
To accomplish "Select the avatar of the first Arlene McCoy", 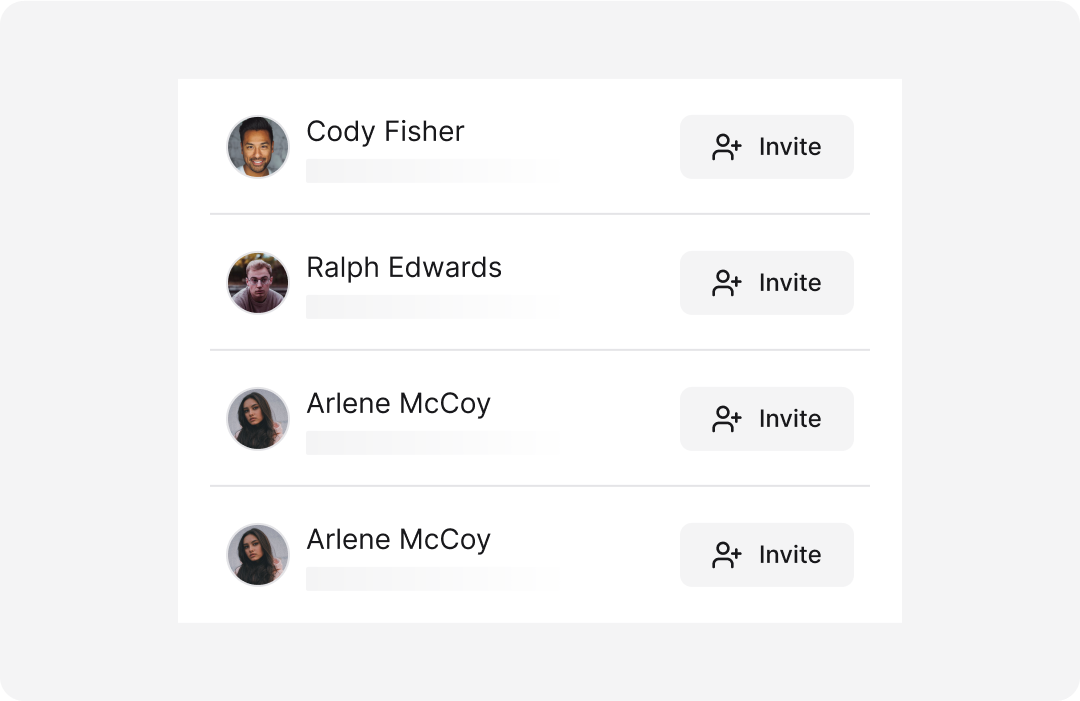I will point(258,419).
